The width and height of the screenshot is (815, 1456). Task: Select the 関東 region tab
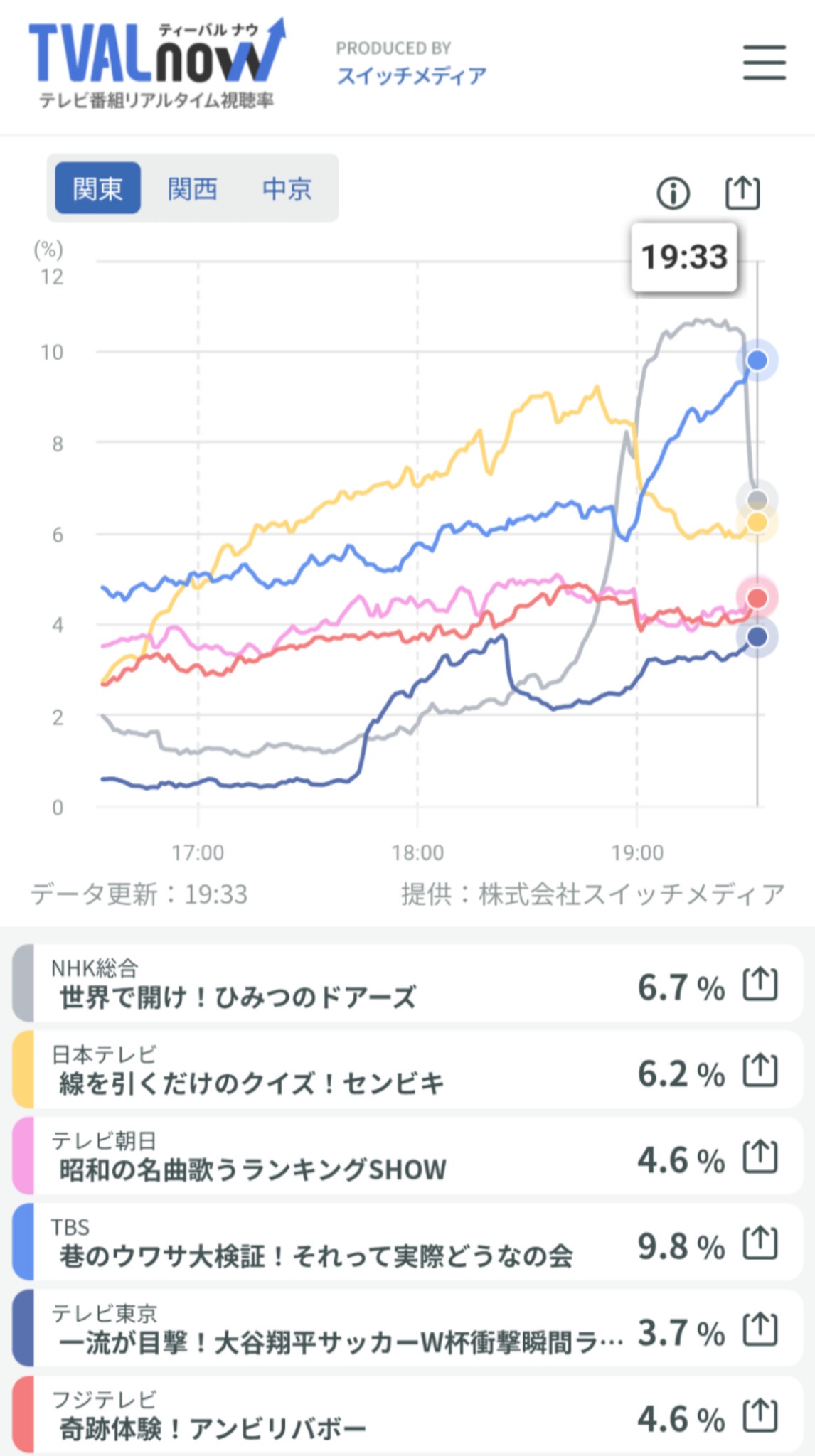click(97, 188)
